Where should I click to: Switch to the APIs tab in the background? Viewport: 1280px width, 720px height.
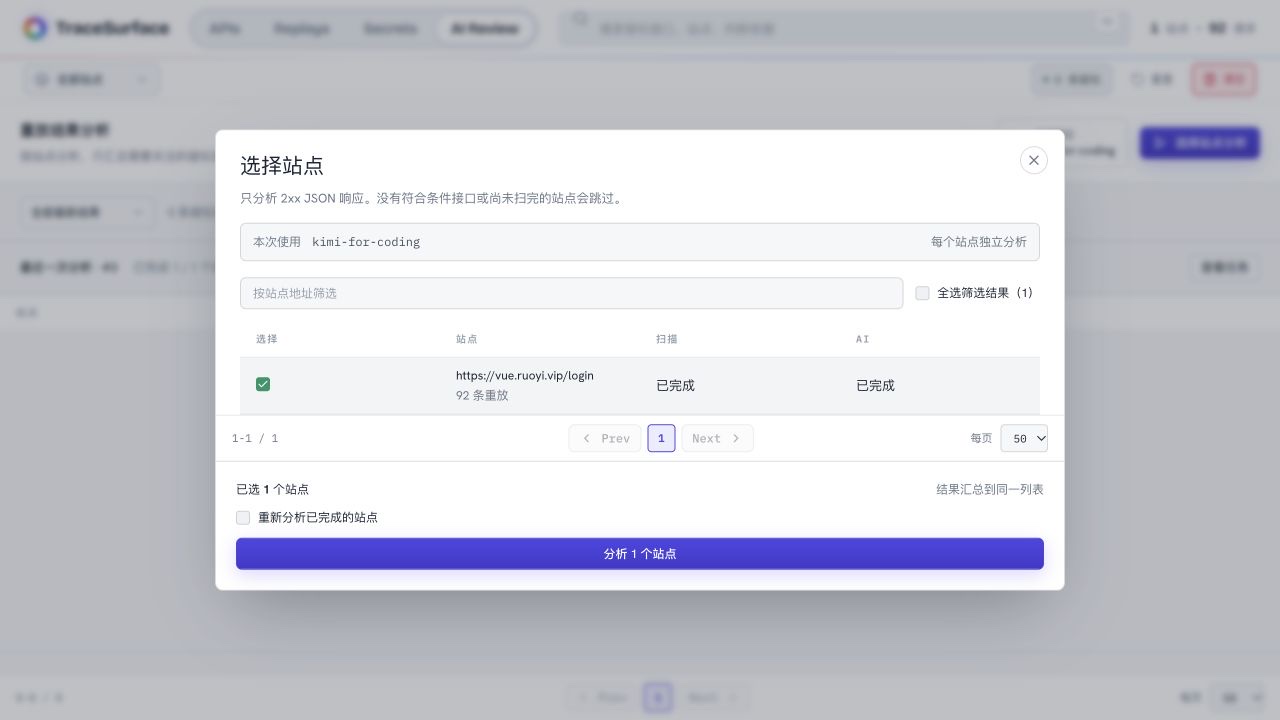point(225,28)
